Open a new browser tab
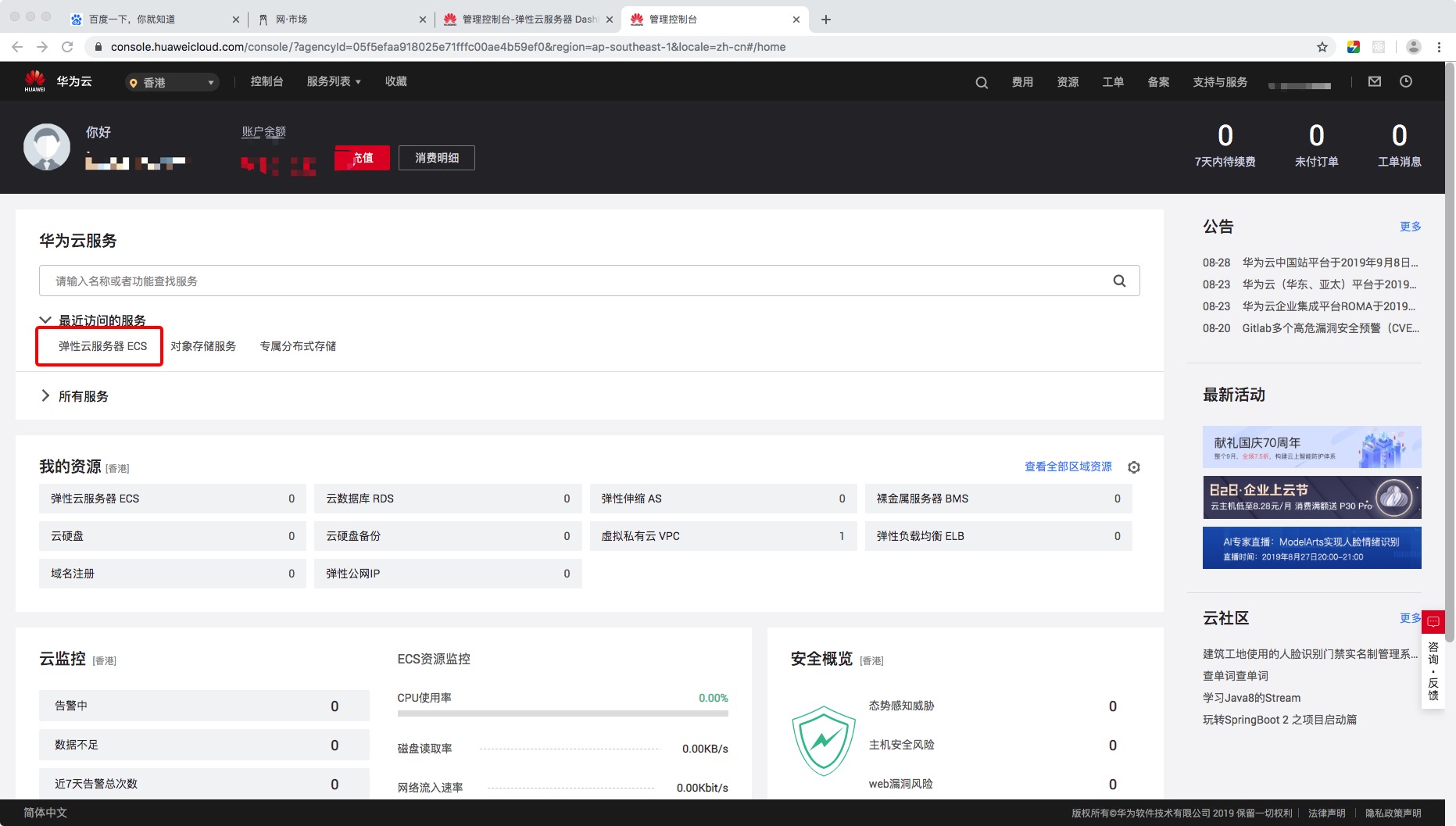The height and width of the screenshot is (826, 1456). pyautogui.click(x=826, y=20)
